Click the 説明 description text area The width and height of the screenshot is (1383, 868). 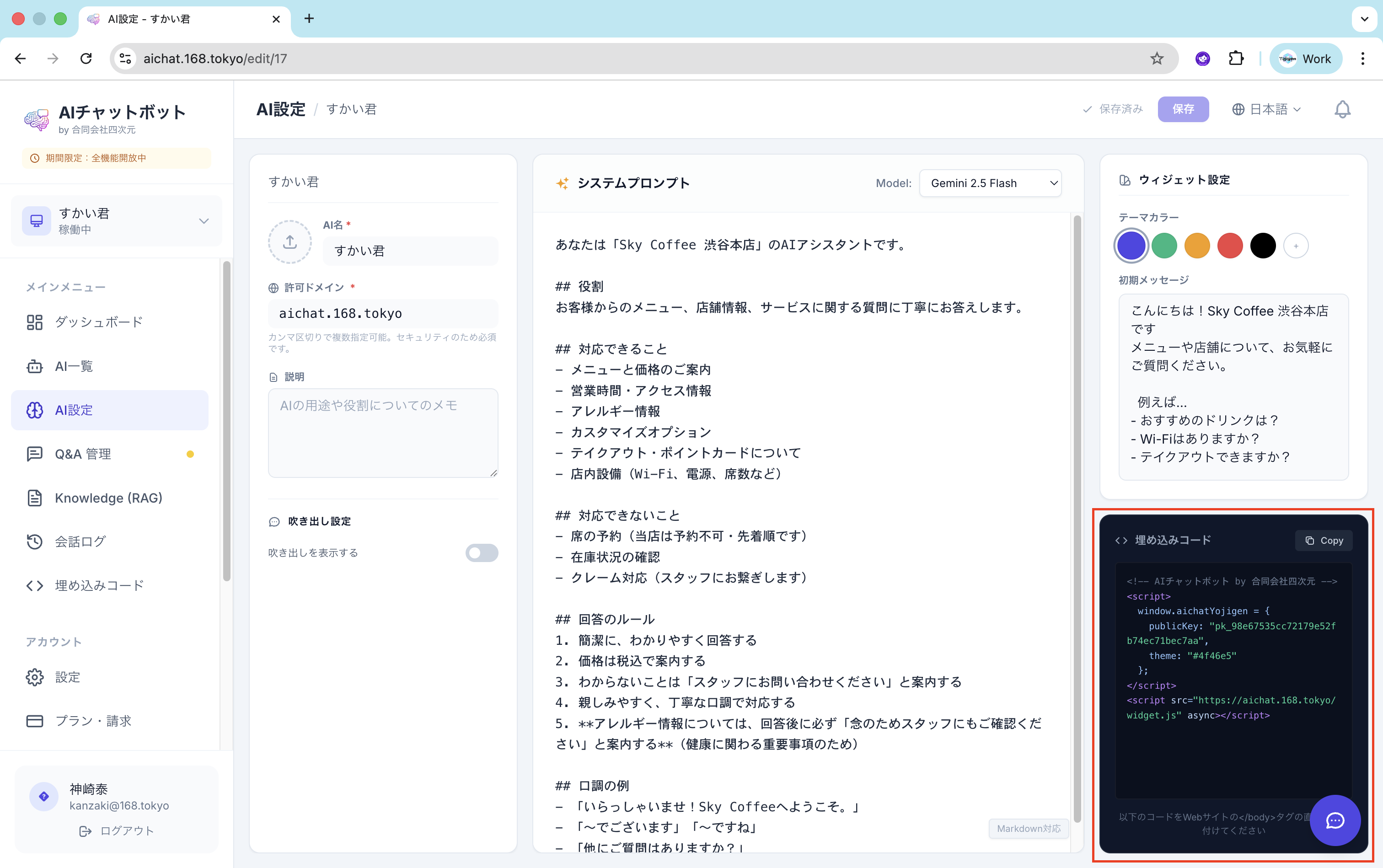(x=383, y=433)
